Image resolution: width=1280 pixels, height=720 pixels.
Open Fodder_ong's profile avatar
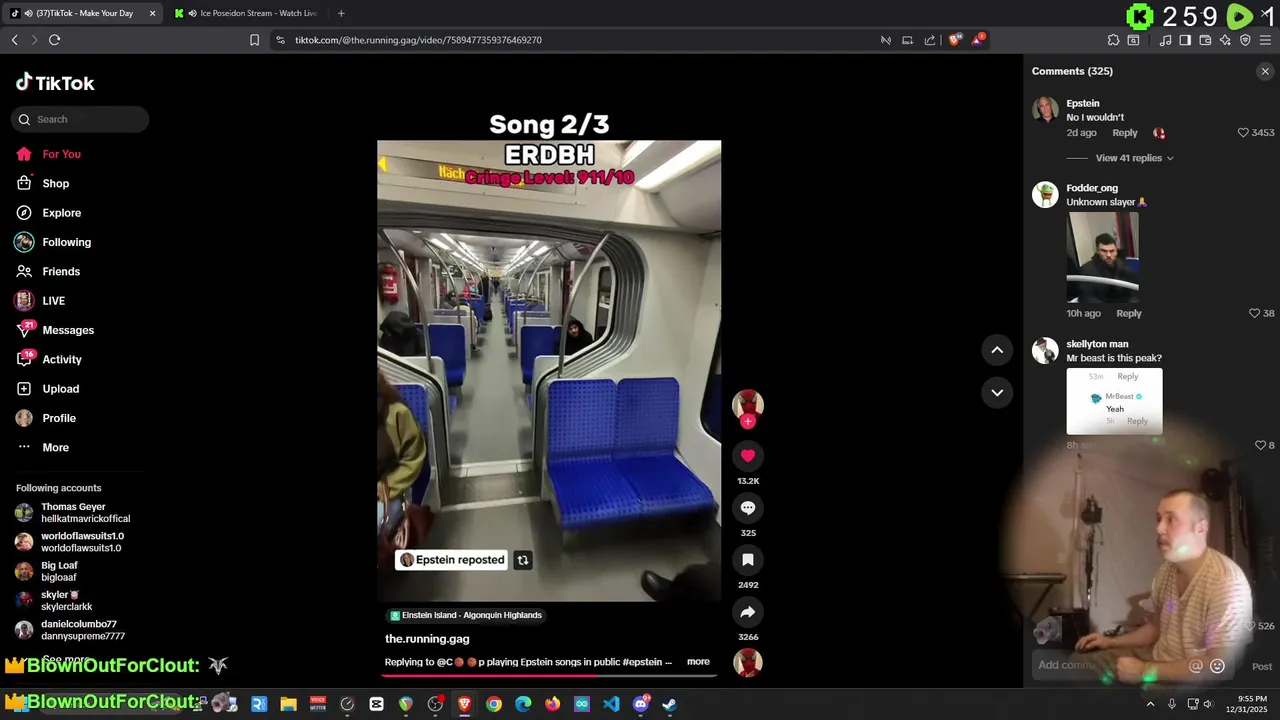1045,194
